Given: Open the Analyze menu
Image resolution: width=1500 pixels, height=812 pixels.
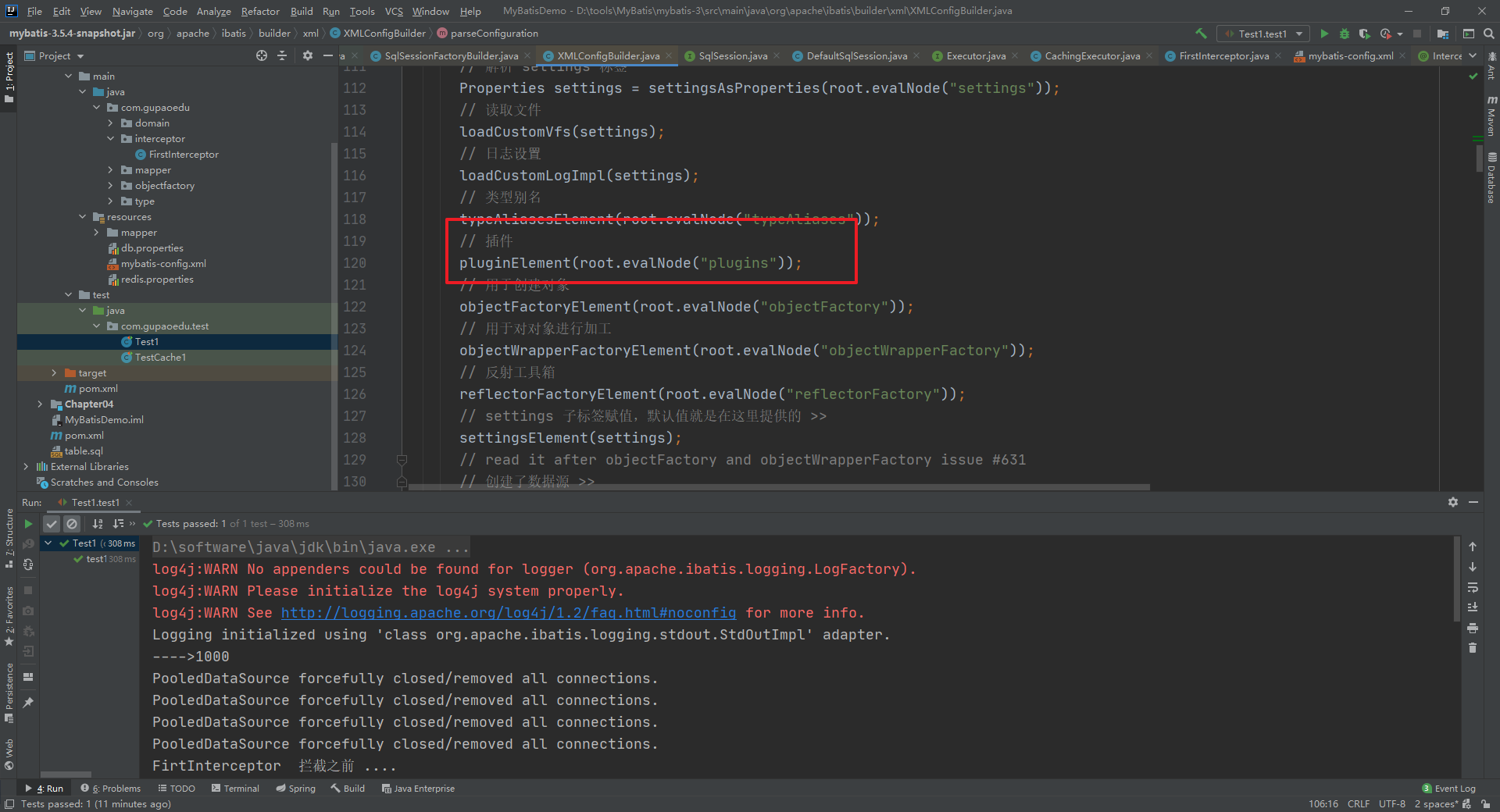Looking at the screenshot, I should click(213, 11).
